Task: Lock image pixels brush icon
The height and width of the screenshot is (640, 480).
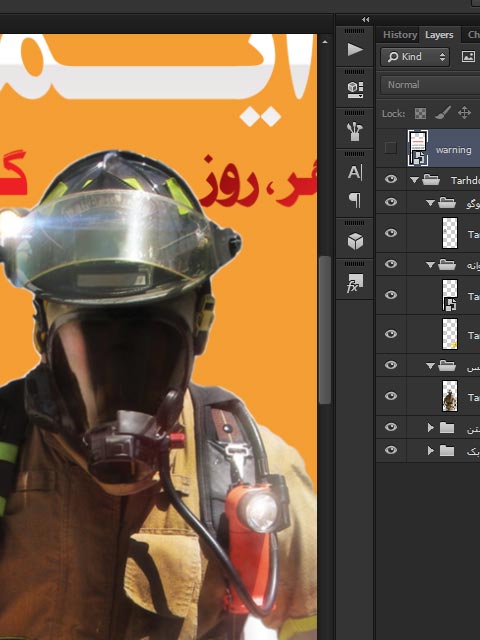Action: (x=442, y=113)
